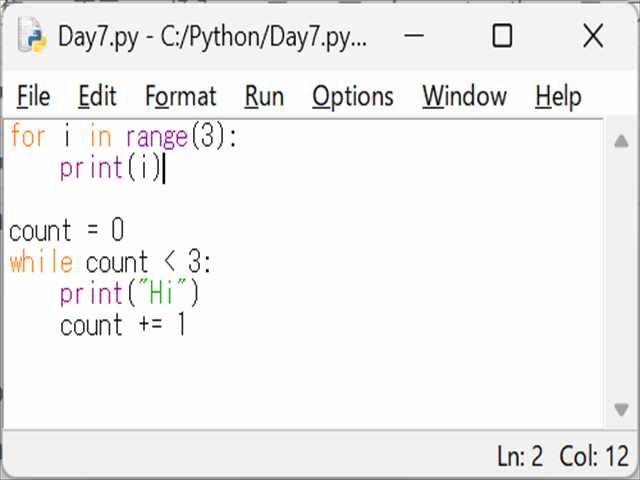
Task: Click the window title 'Day7.py - C:/Python/Day7.py...'
Action: pyautogui.click(x=212, y=37)
